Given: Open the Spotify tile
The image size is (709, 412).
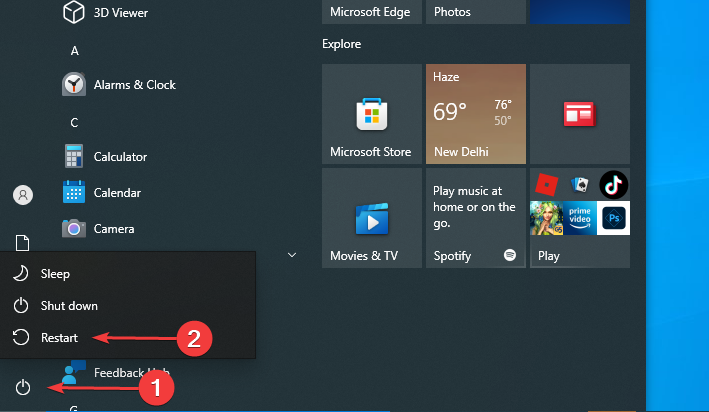Looking at the screenshot, I should [476, 218].
